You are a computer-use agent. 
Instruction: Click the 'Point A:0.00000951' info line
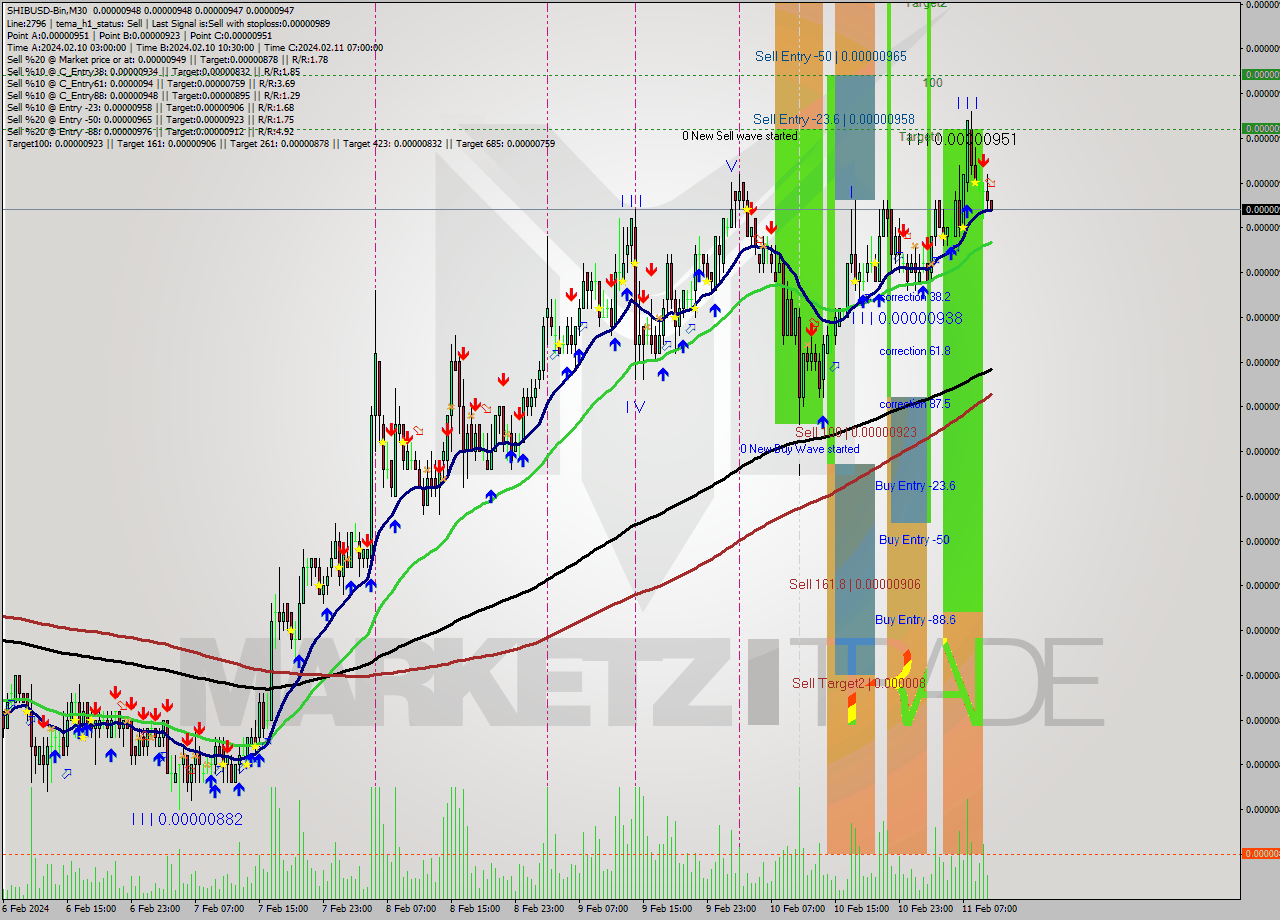pyautogui.click(x=139, y=35)
